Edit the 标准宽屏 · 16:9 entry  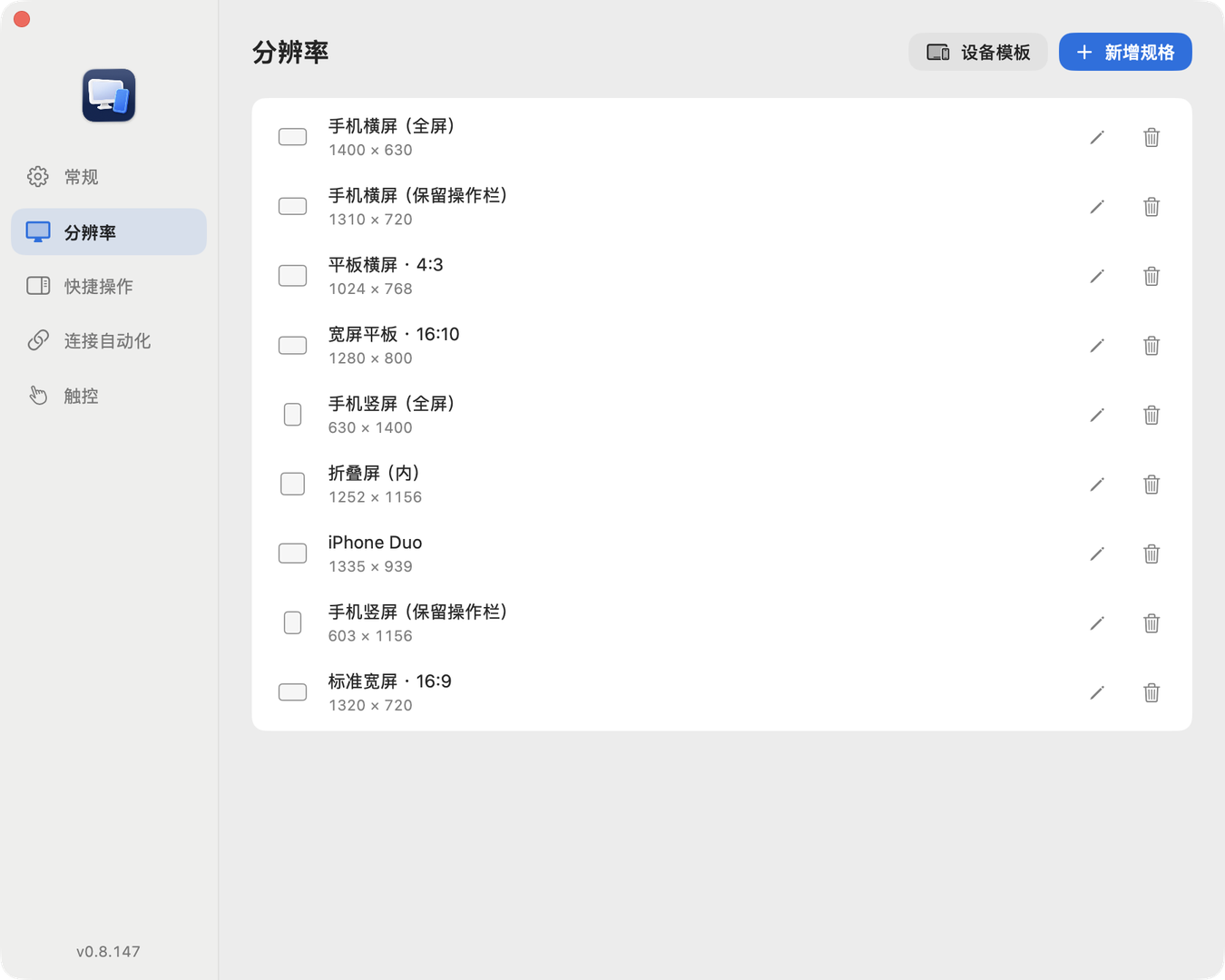pyautogui.click(x=1097, y=692)
